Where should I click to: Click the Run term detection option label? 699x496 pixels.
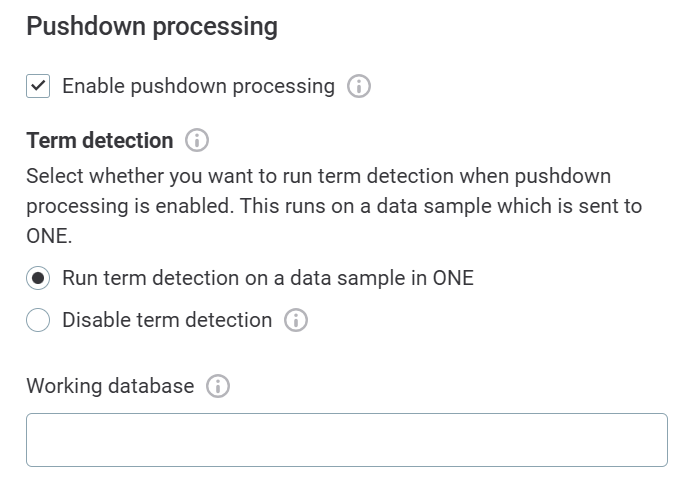[267, 279]
